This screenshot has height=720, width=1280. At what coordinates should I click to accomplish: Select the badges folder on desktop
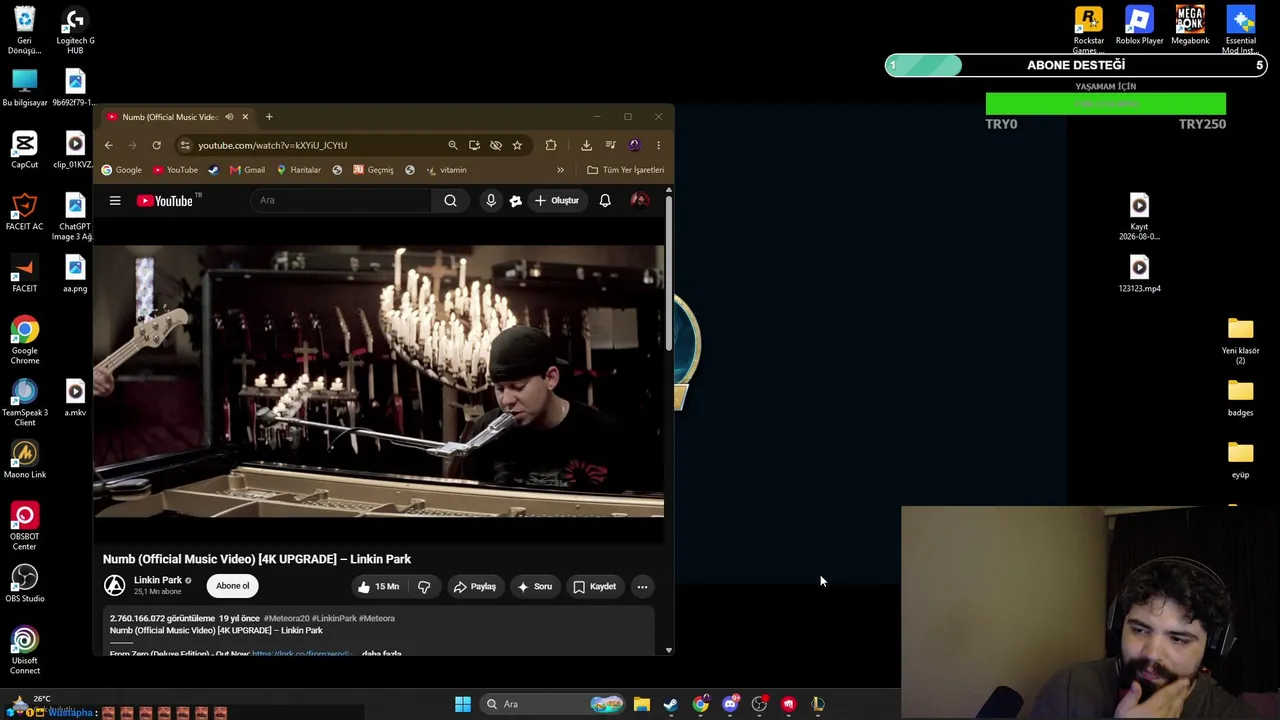tap(1240, 398)
